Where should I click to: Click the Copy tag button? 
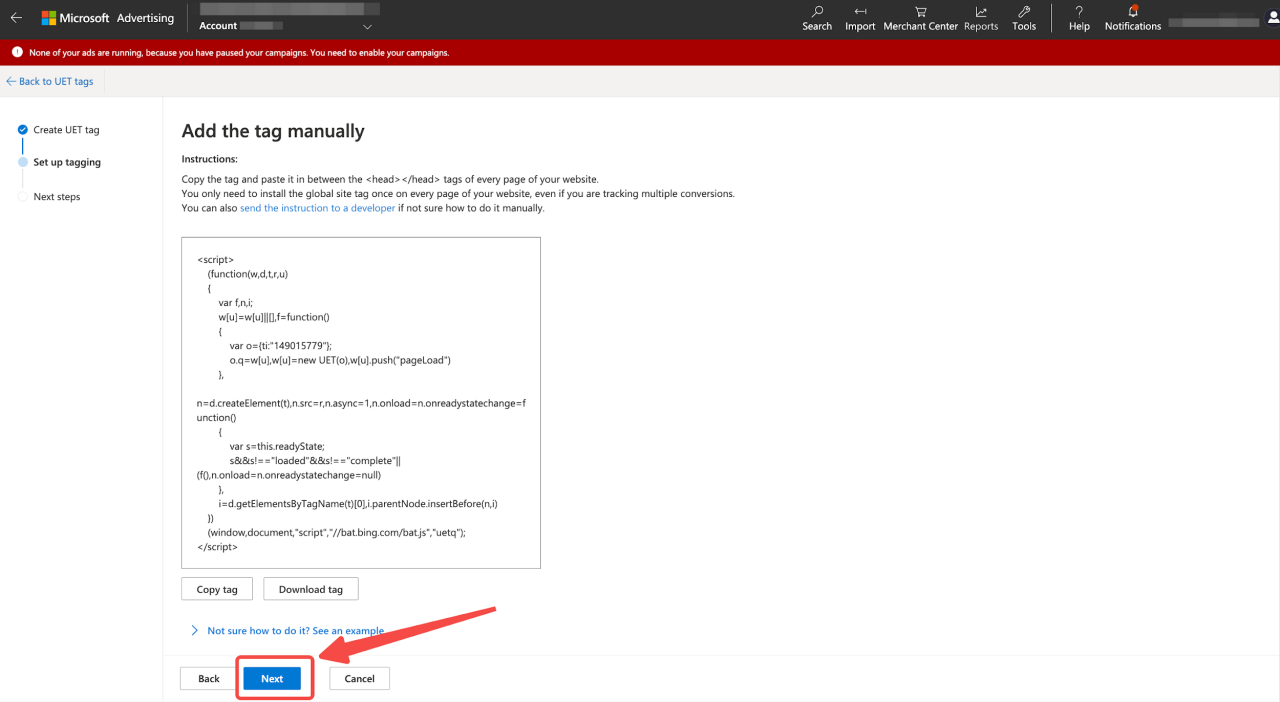point(217,589)
